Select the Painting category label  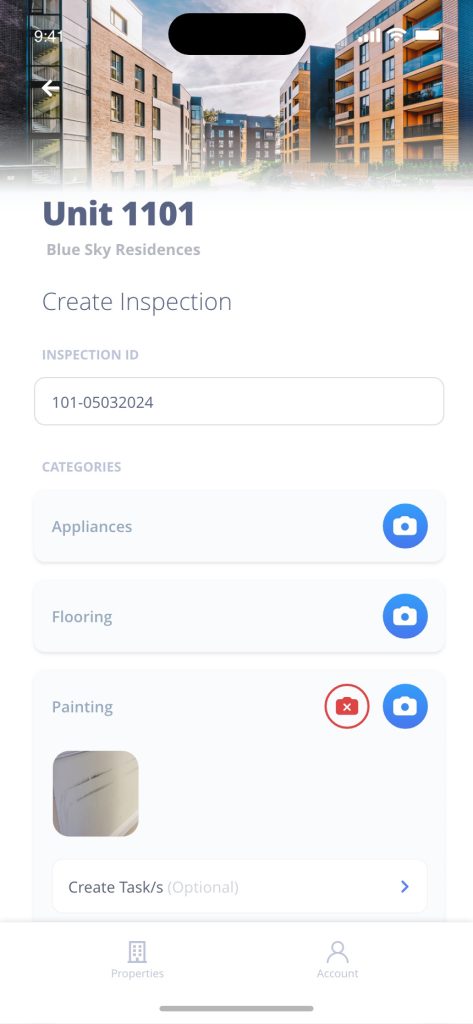[x=82, y=707]
